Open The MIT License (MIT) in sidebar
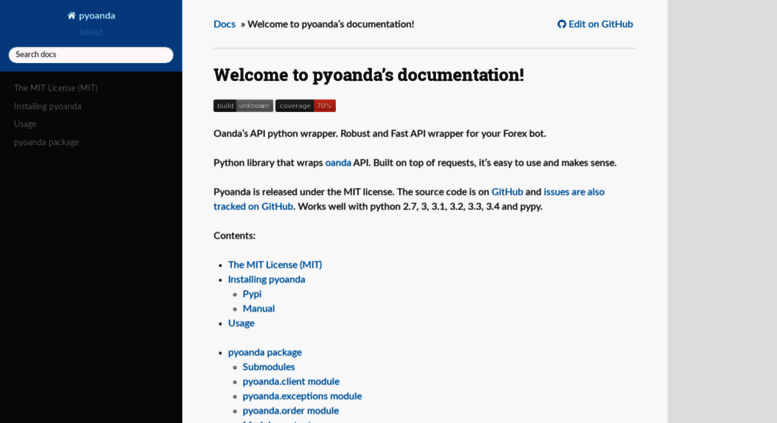This screenshot has width=777, height=423. point(56,88)
